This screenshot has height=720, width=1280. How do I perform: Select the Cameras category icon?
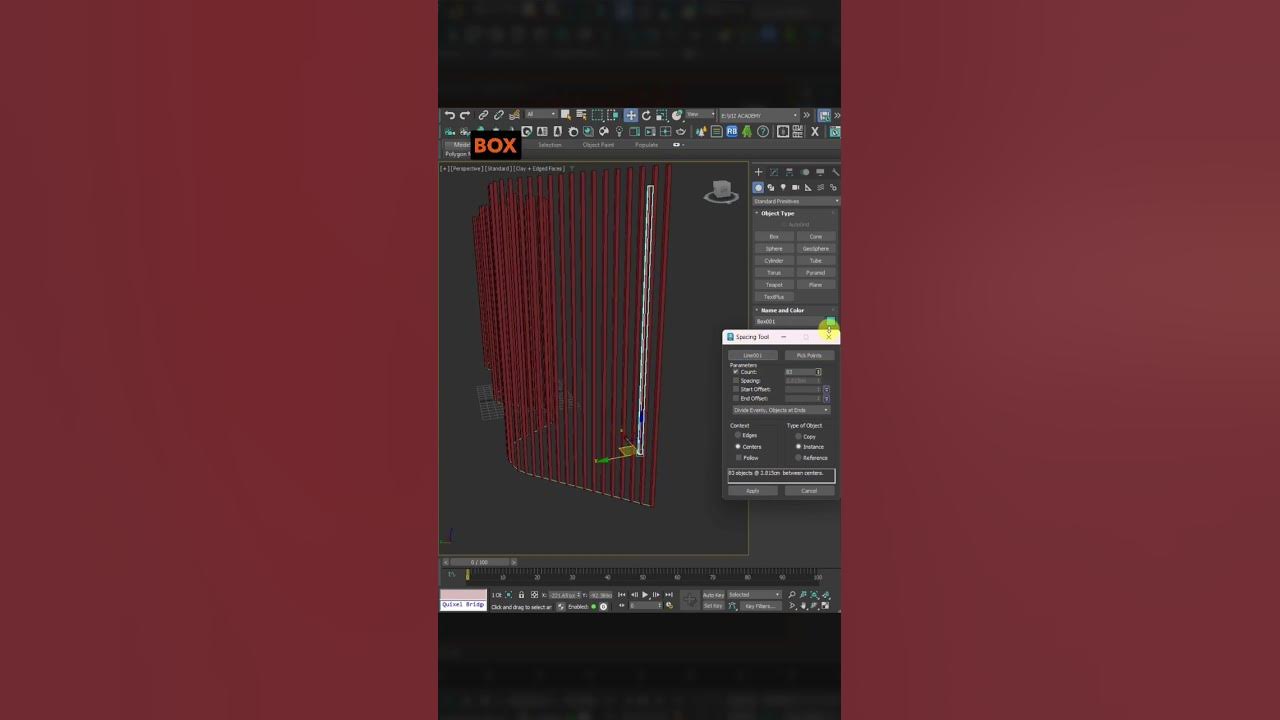pos(796,188)
